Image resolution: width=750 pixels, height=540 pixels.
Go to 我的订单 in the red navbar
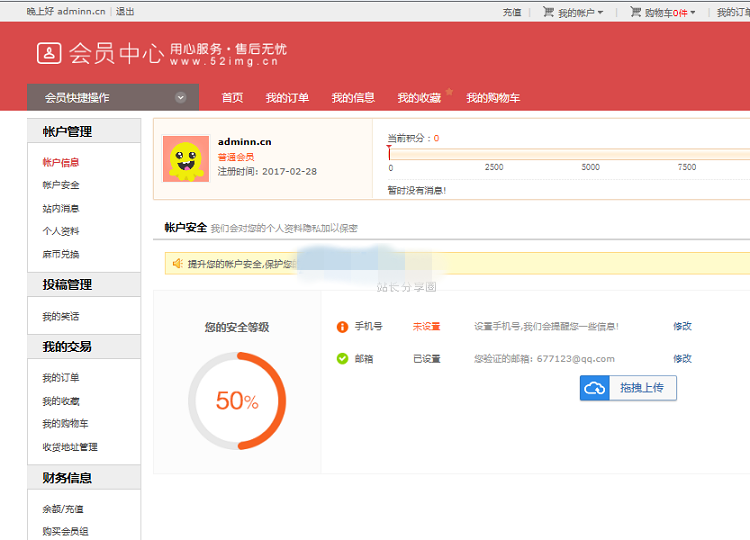[287, 98]
